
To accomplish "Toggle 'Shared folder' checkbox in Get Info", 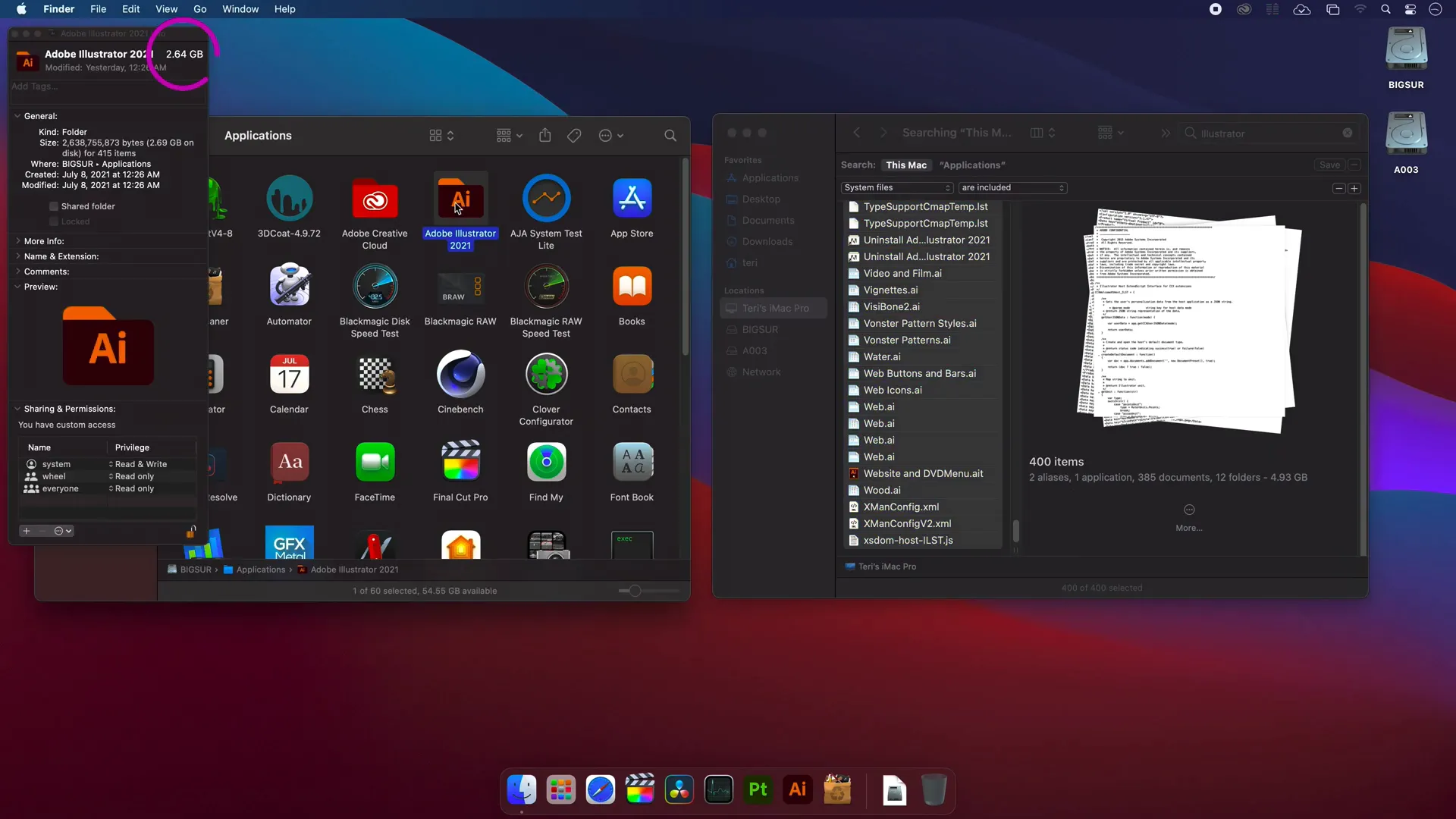I will click(x=54, y=206).
